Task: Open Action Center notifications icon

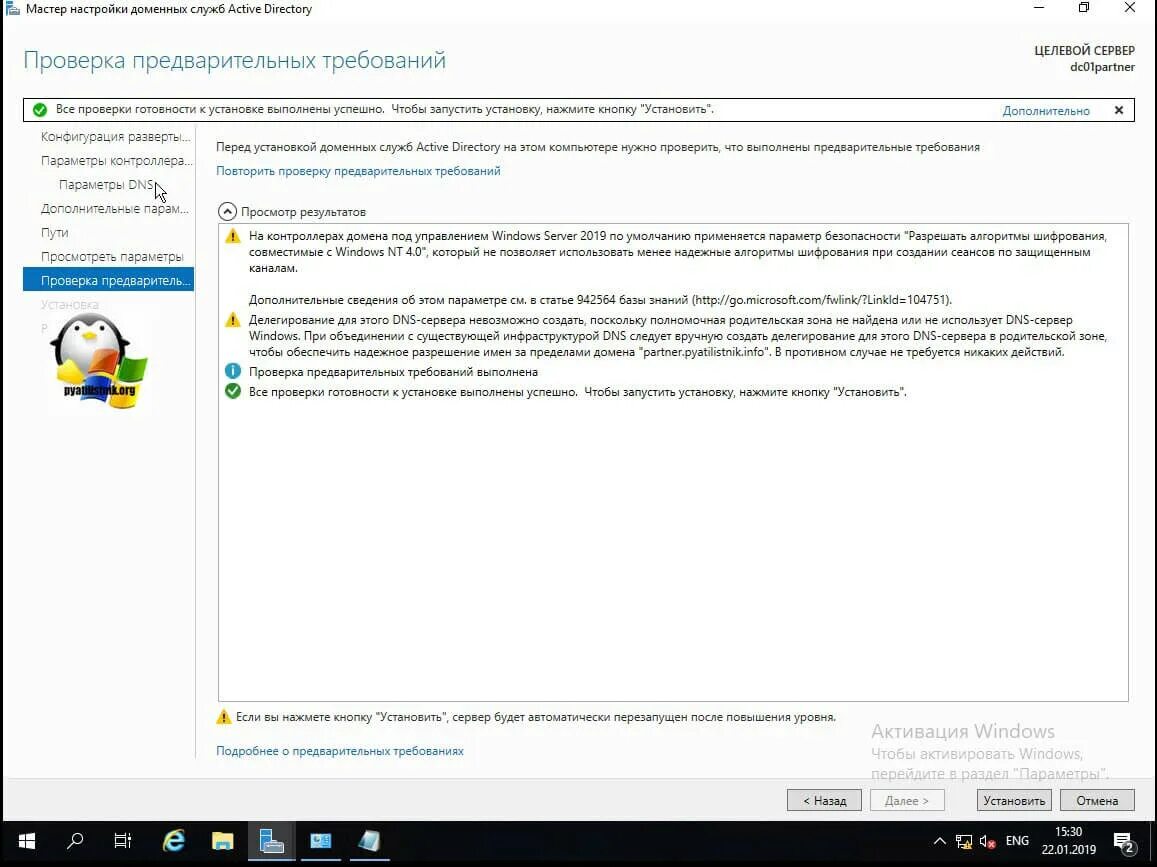Action: point(1124,841)
